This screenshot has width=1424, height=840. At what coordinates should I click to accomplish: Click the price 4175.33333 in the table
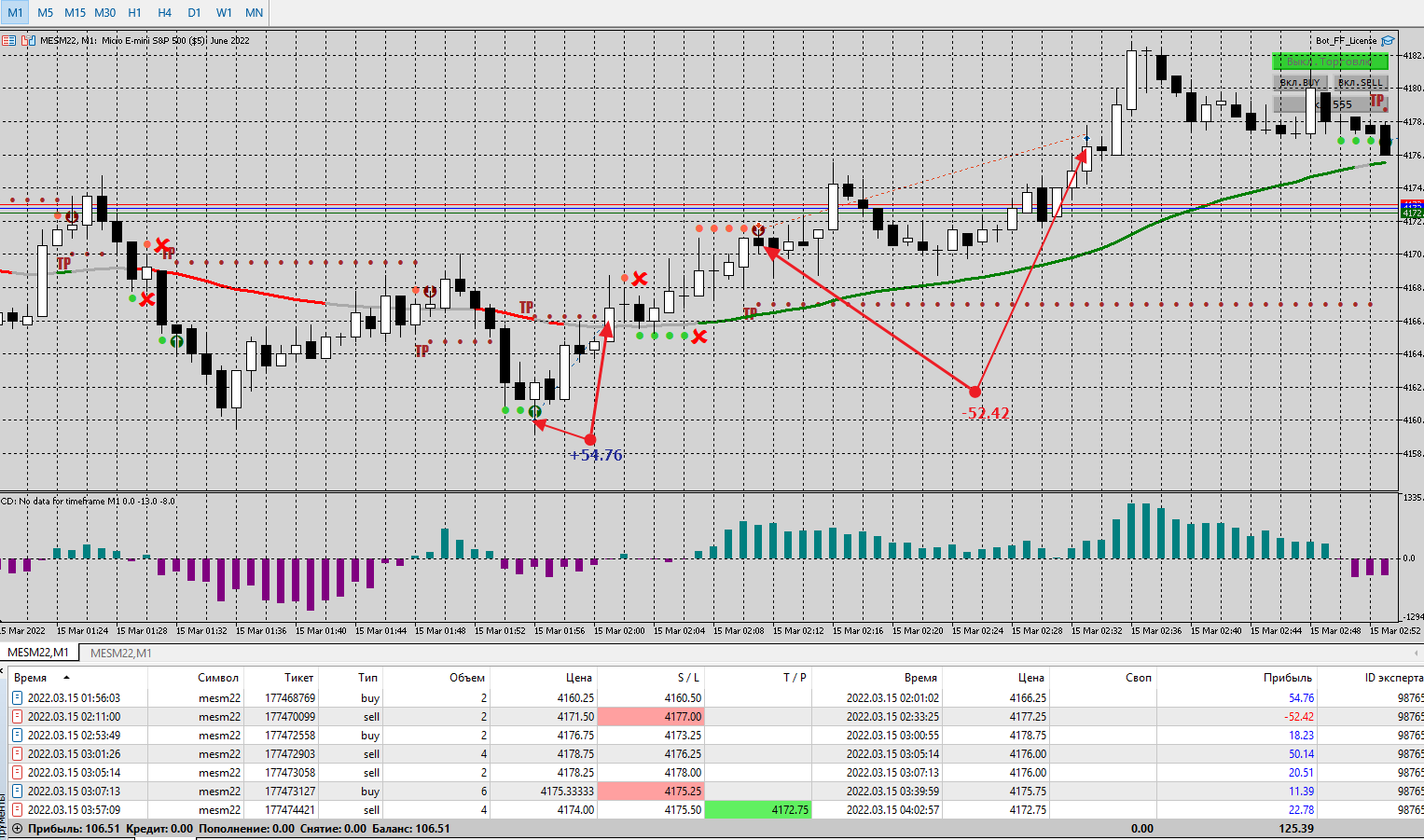[x=567, y=792]
